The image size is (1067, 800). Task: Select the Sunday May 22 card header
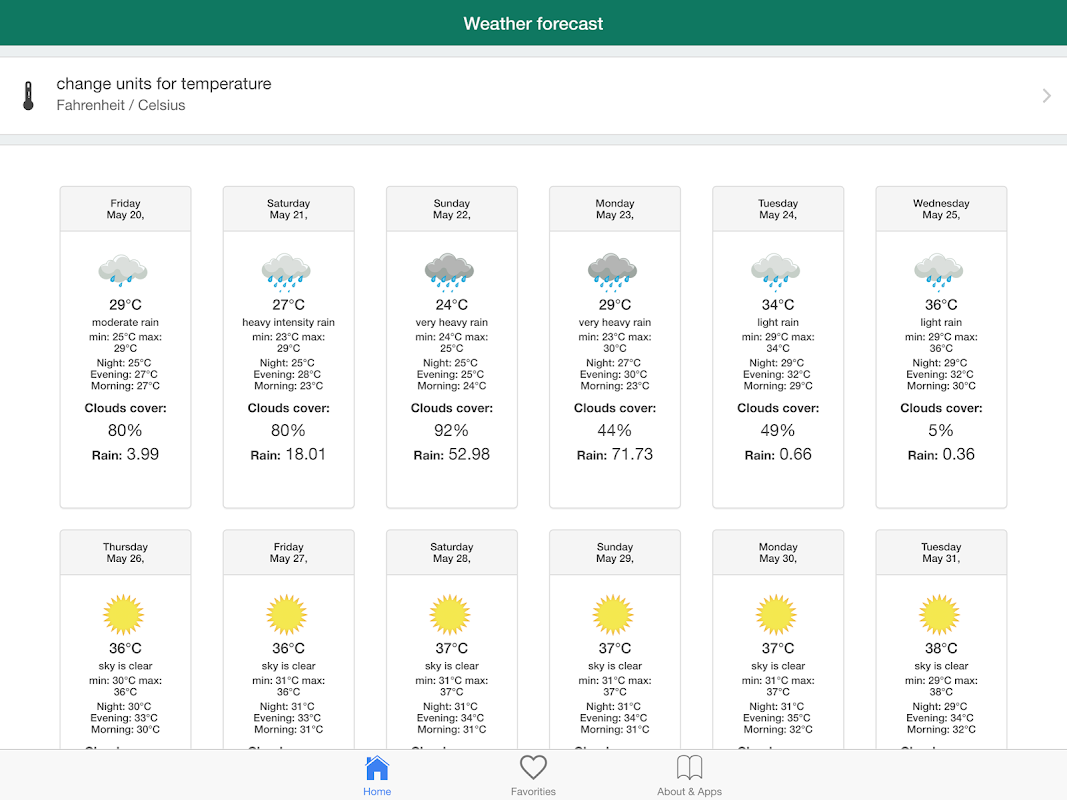(452, 209)
